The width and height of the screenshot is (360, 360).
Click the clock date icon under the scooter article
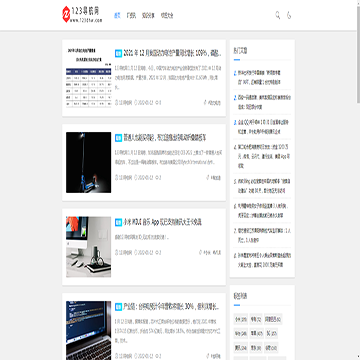(x=136, y=178)
